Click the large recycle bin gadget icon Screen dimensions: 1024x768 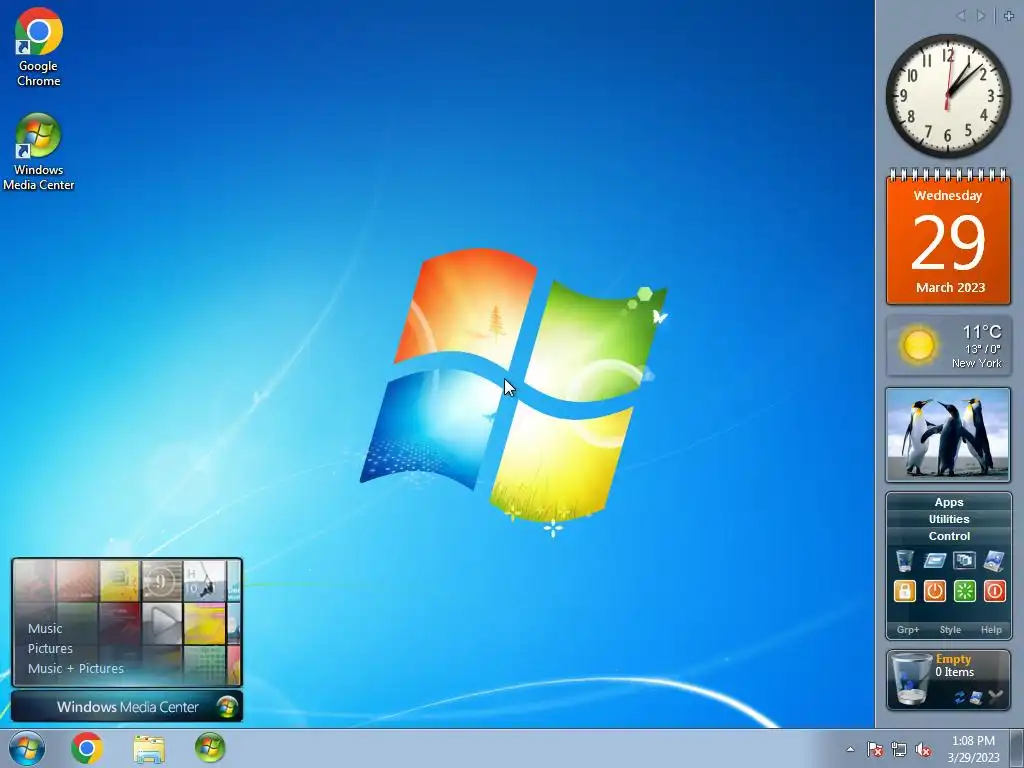[x=911, y=679]
